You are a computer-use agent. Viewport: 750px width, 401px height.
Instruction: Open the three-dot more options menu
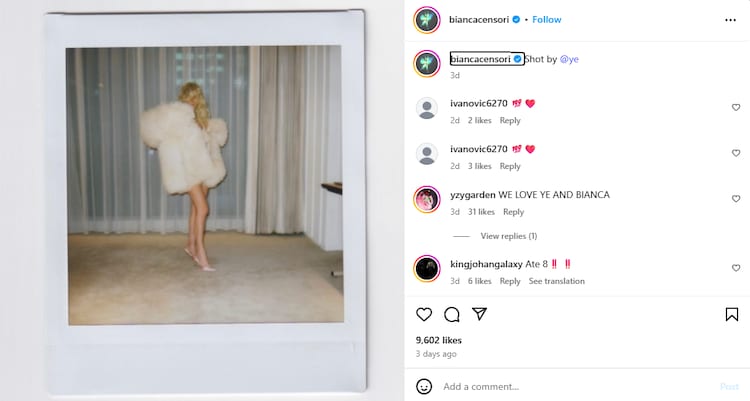point(730,20)
